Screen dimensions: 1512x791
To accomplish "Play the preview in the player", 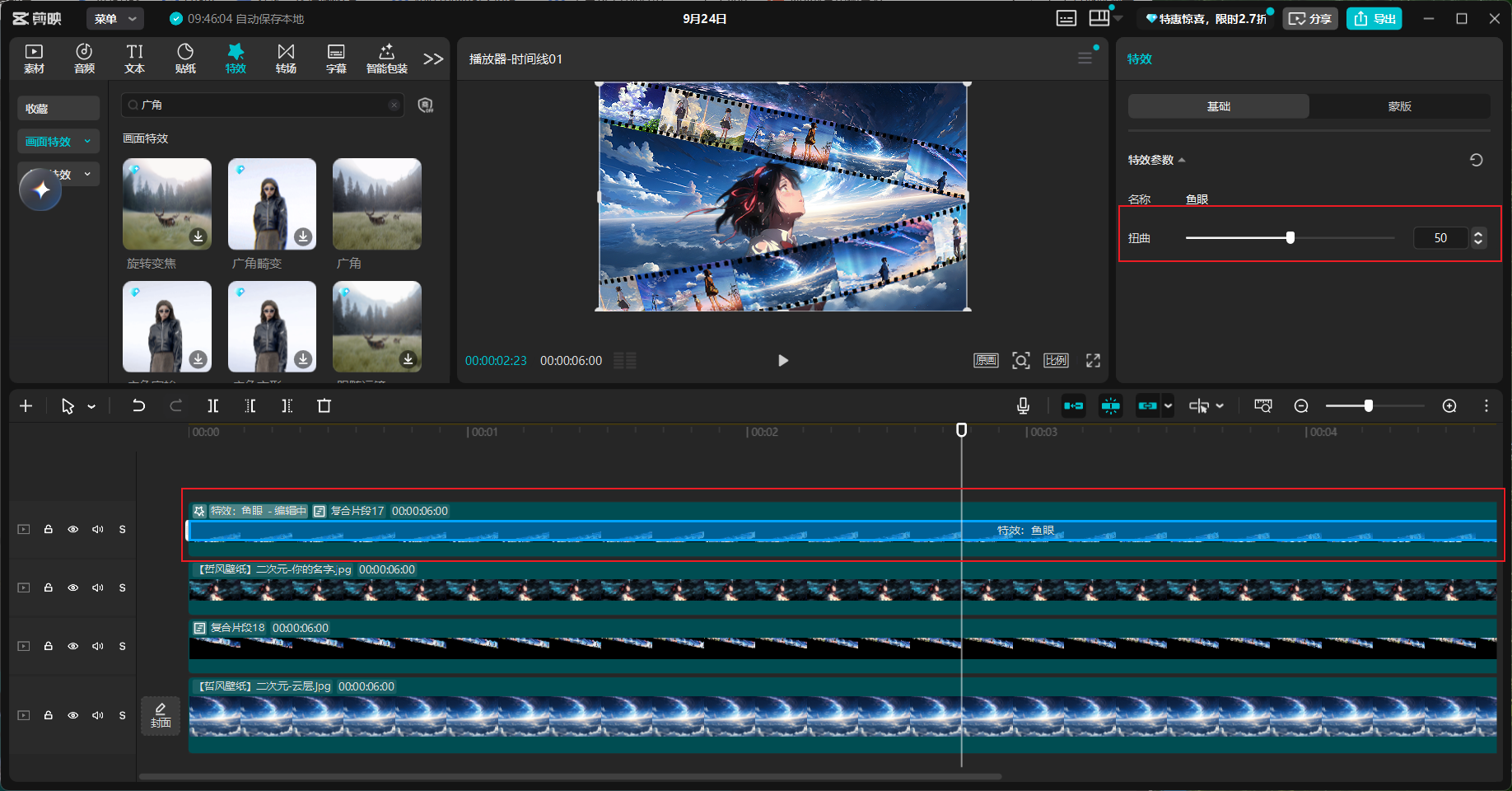I will click(x=783, y=360).
